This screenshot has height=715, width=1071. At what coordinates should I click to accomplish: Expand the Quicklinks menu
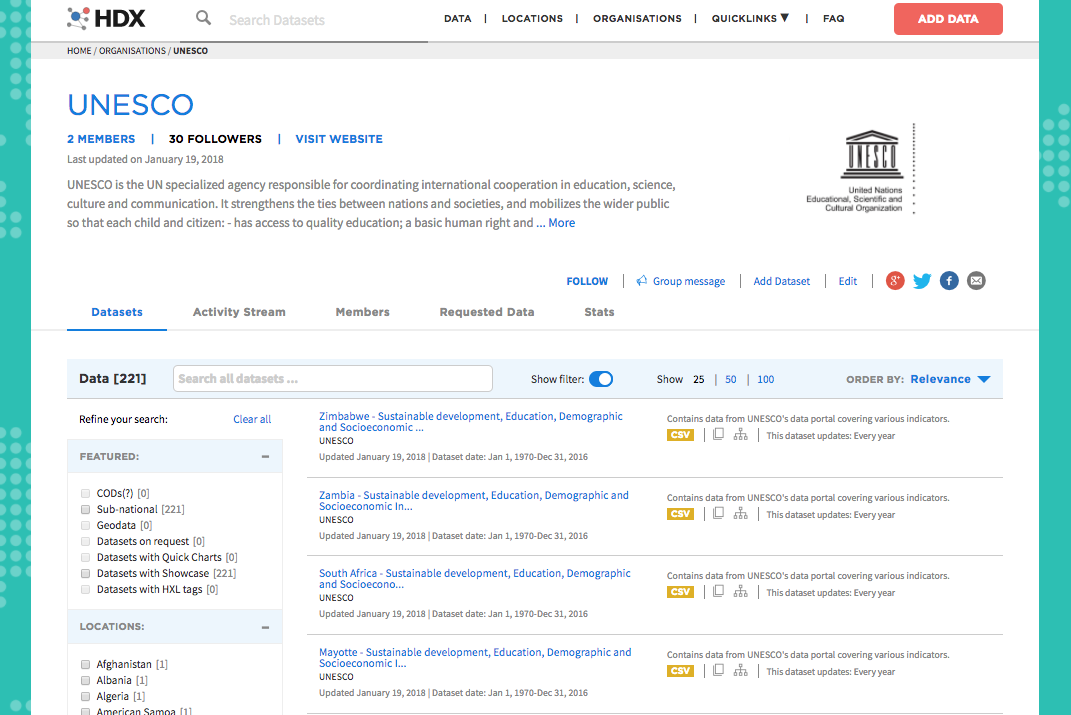750,18
